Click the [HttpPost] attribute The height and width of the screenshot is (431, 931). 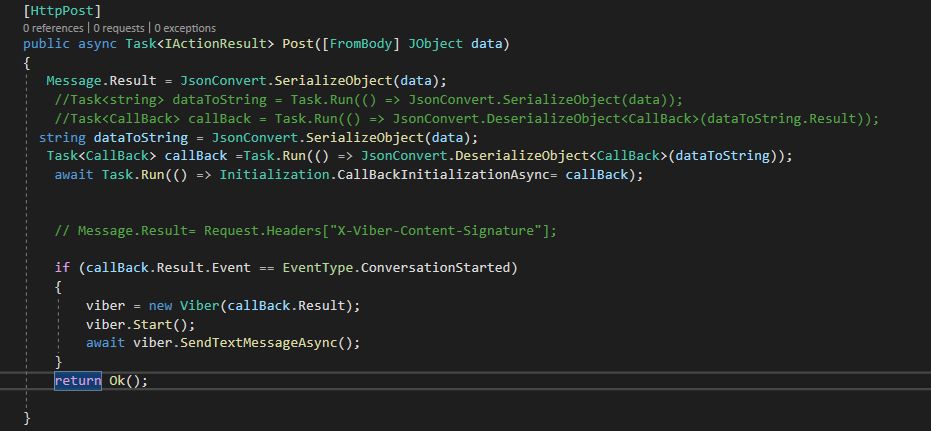pyautogui.click(x=62, y=10)
